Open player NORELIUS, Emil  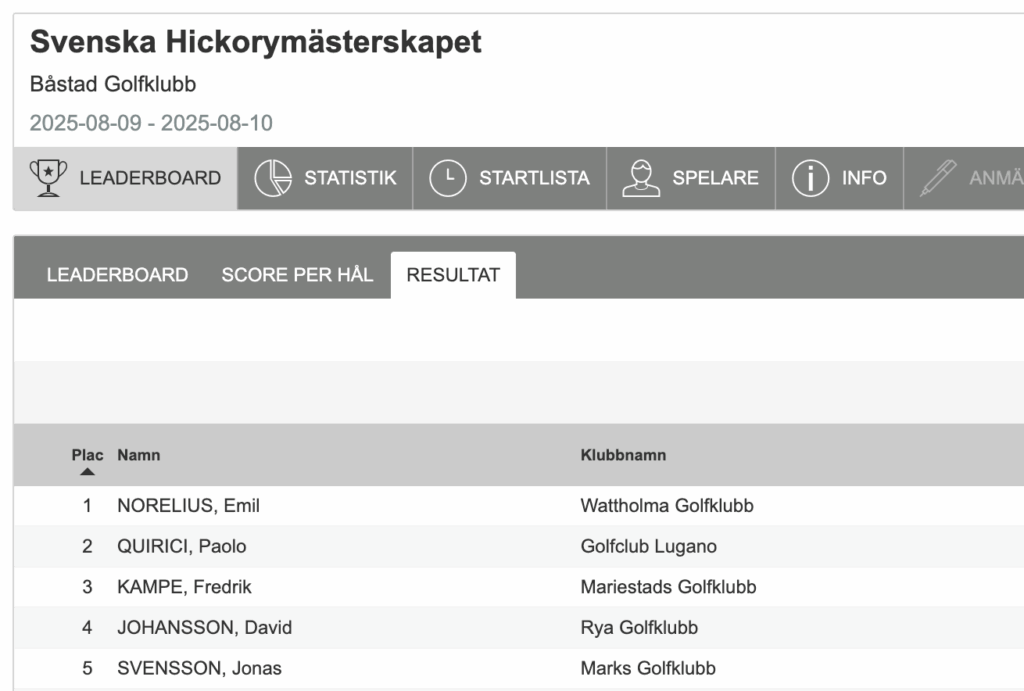coord(188,506)
